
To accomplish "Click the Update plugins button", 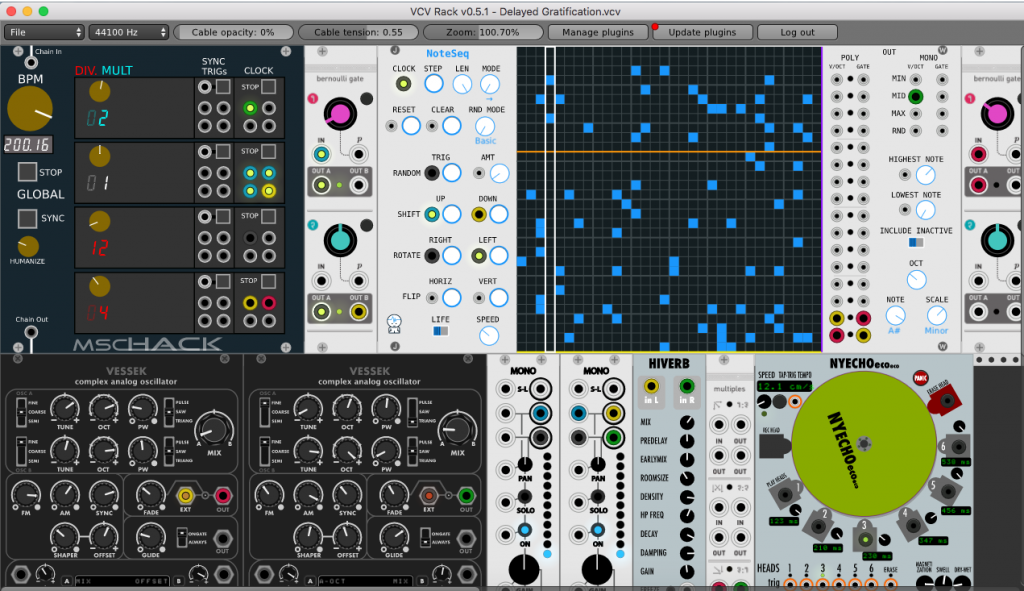I will 702,32.
